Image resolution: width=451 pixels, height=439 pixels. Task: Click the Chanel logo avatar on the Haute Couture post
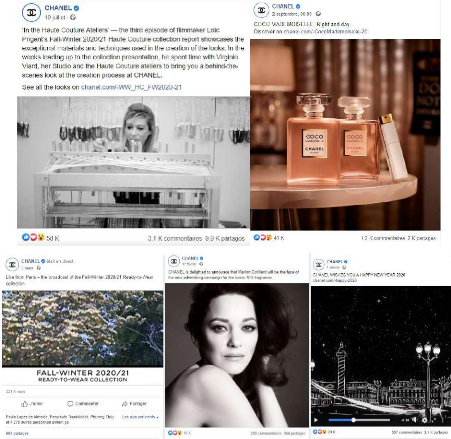click(31, 12)
